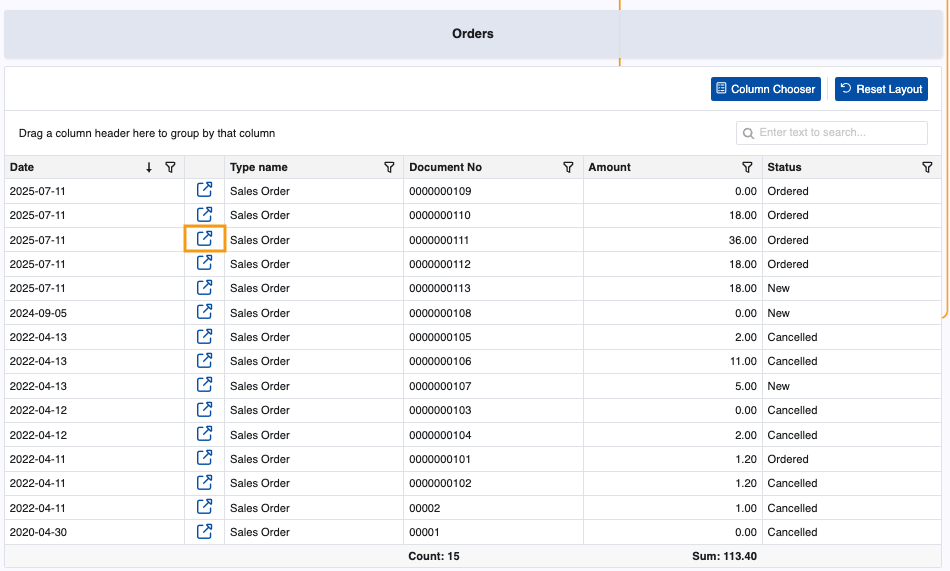The image size is (950, 571).
Task: Open the Date column filter
Action: coord(171,167)
